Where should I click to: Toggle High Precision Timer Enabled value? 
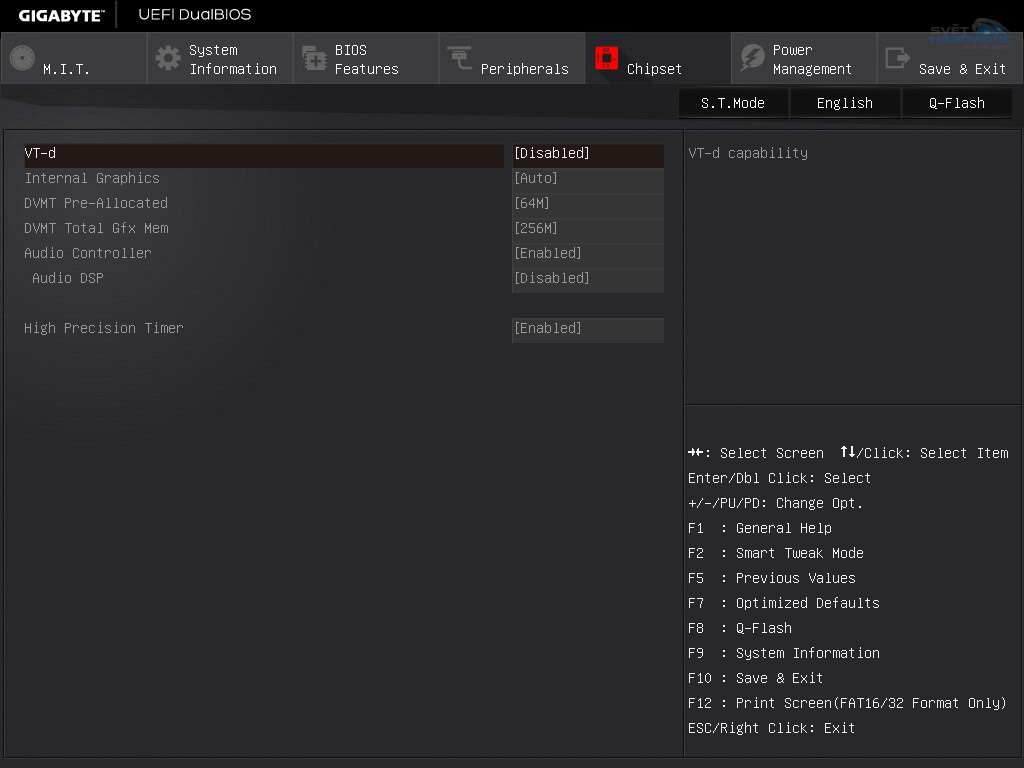click(587, 329)
